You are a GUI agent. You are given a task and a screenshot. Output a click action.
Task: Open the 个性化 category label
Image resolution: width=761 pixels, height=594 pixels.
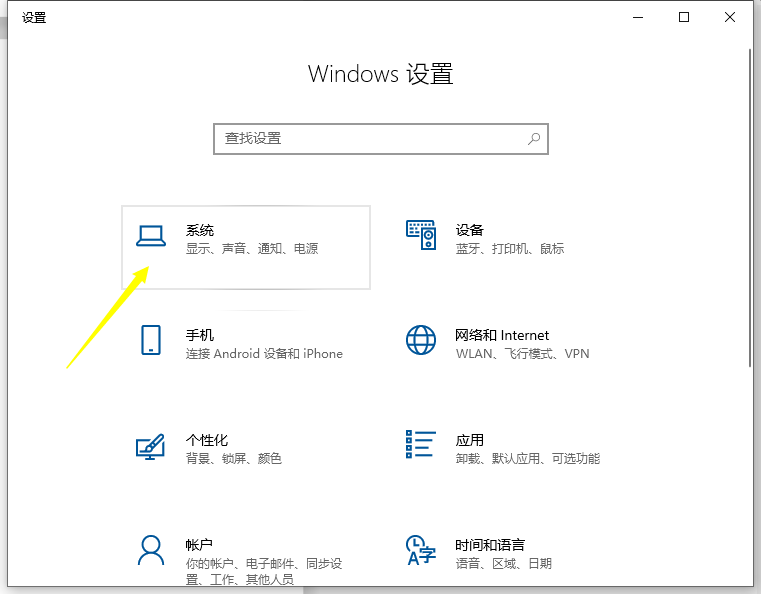pyautogui.click(x=207, y=441)
